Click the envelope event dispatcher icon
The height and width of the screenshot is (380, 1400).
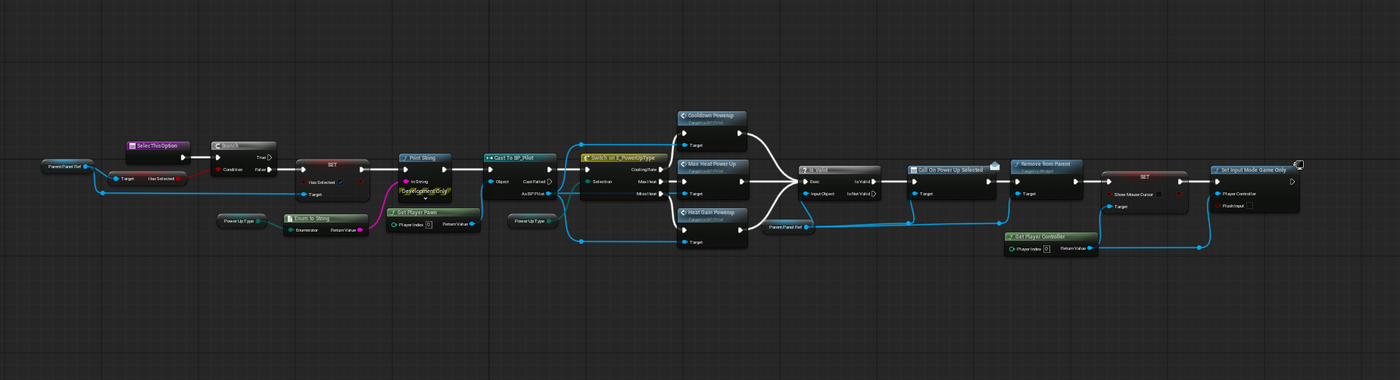pyautogui.click(x=996, y=166)
